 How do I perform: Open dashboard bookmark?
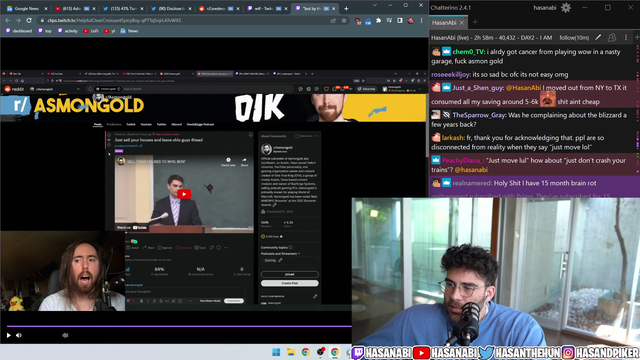coord(18,31)
